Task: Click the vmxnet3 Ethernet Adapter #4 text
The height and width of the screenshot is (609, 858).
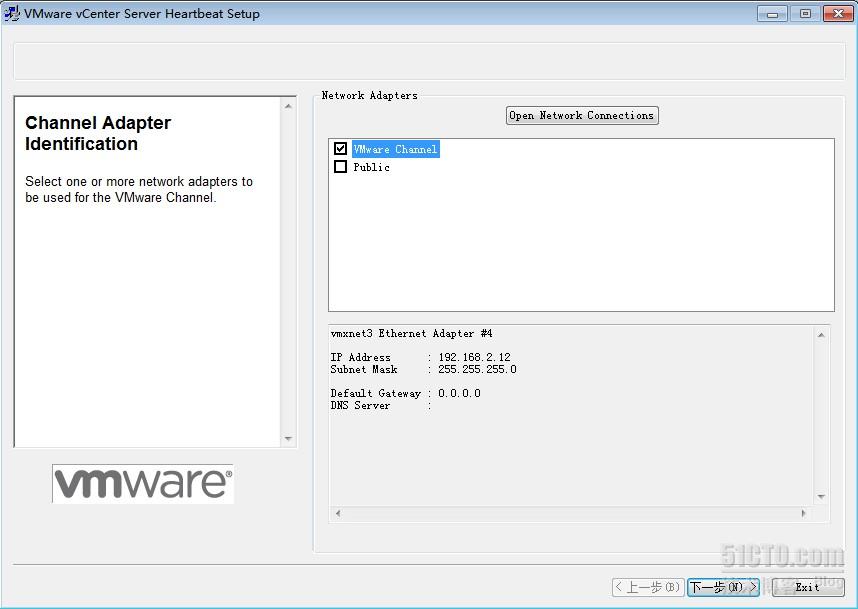Action: tap(411, 333)
